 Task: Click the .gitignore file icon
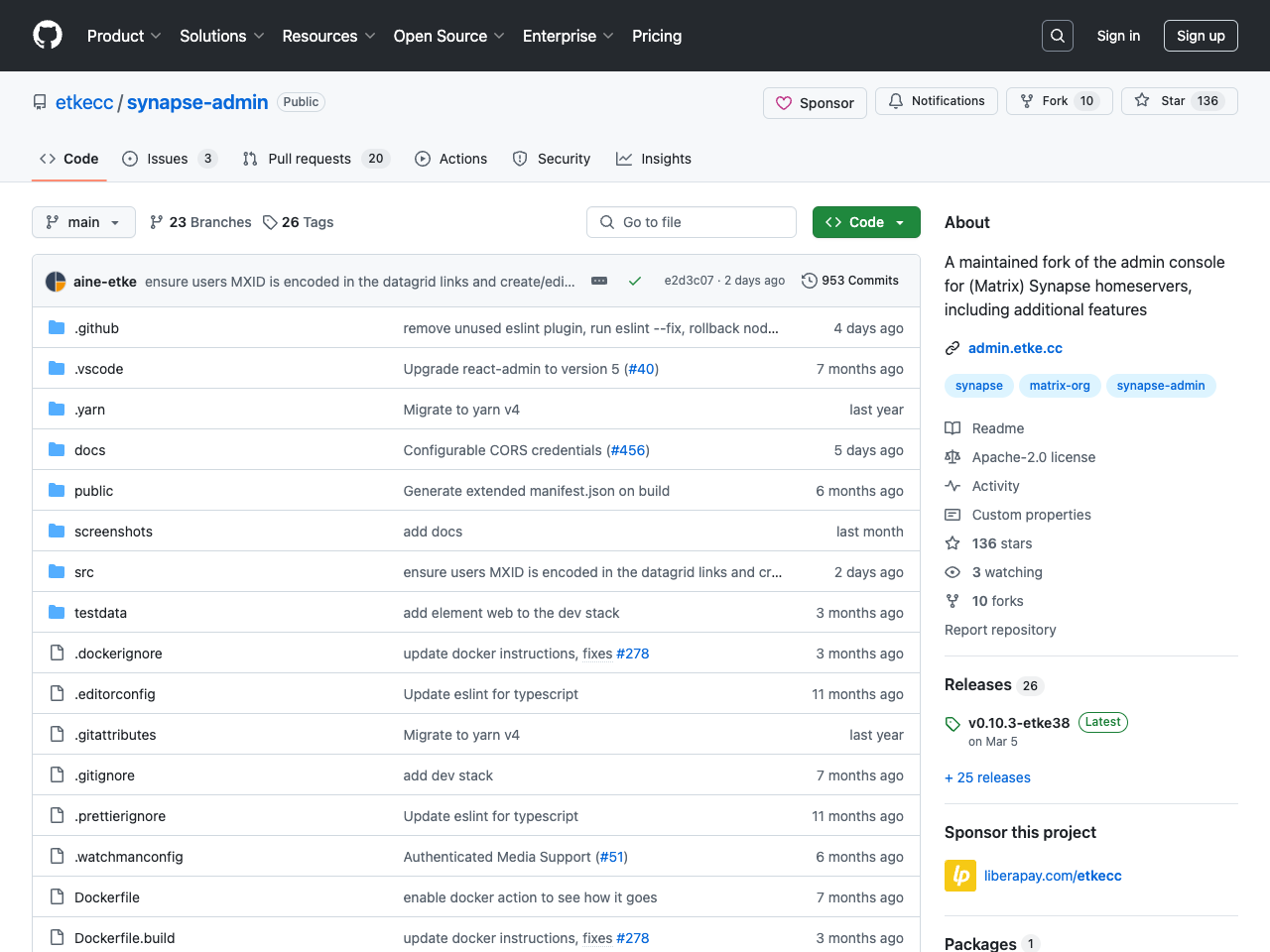[x=57, y=774]
